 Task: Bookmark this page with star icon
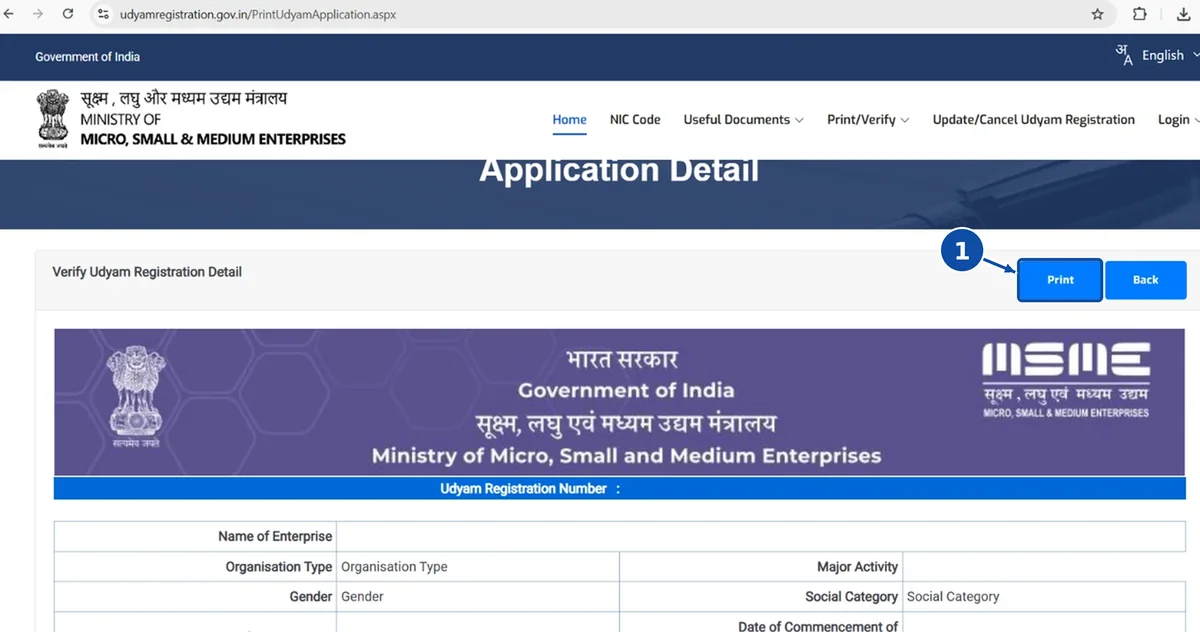(1097, 14)
